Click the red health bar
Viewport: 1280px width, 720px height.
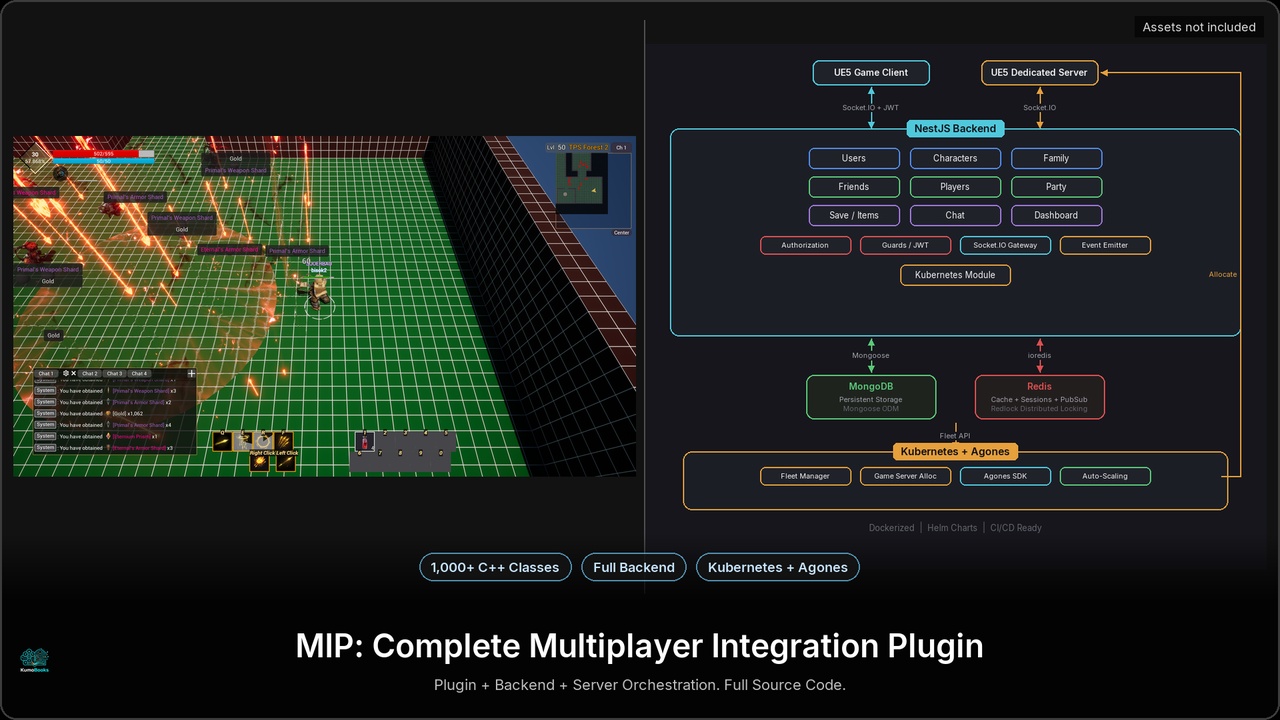click(104, 153)
